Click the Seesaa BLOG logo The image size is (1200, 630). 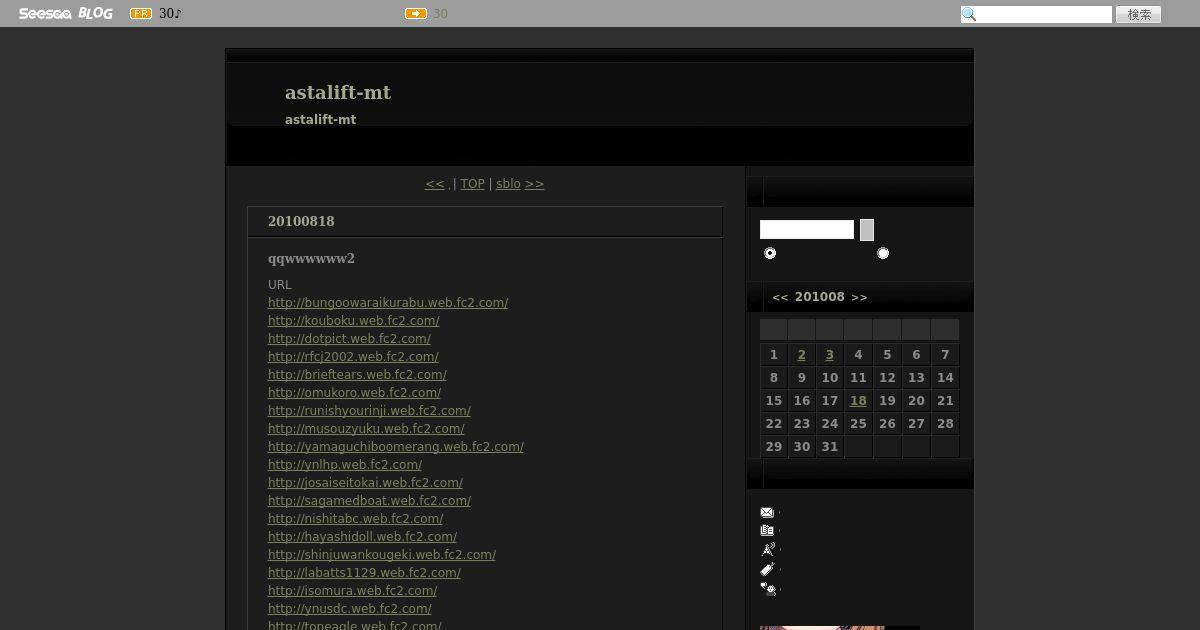[65, 13]
